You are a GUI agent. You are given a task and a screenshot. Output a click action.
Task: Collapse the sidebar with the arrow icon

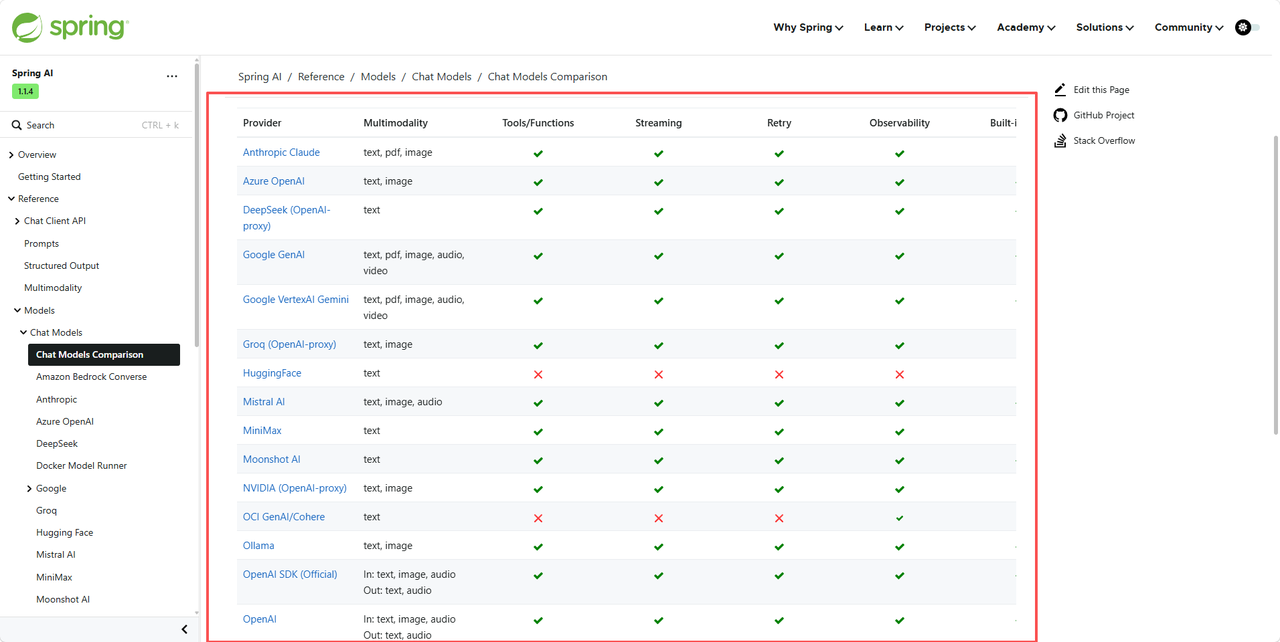(184, 629)
